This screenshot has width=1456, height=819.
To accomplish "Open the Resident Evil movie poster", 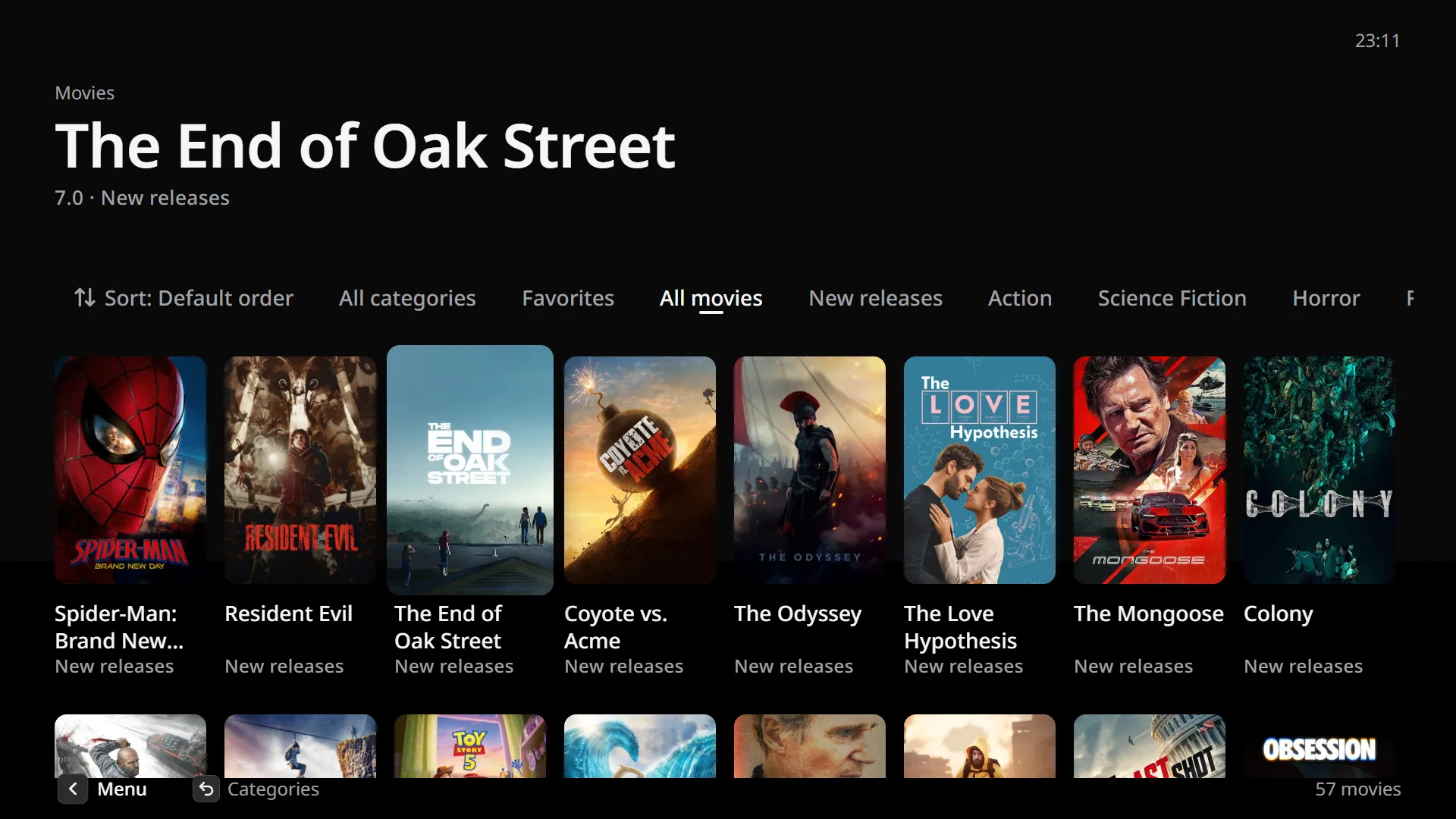I will (x=300, y=470).
